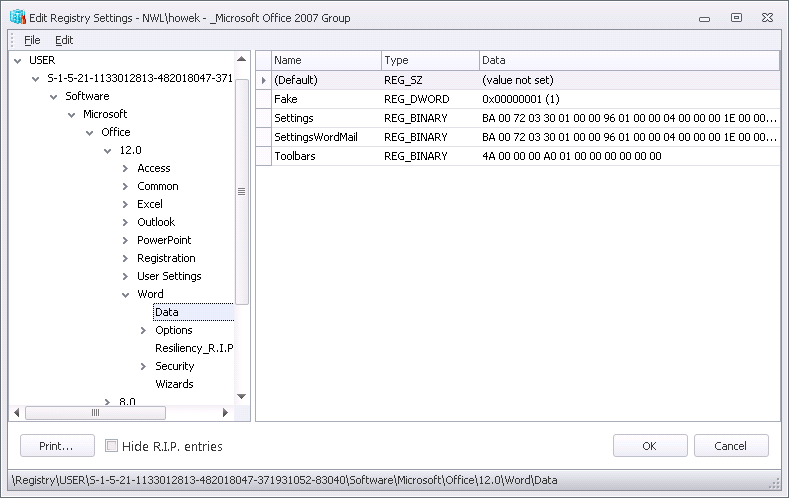
Task: Close the Edit Registry Settings window
Action: (767, 18)
